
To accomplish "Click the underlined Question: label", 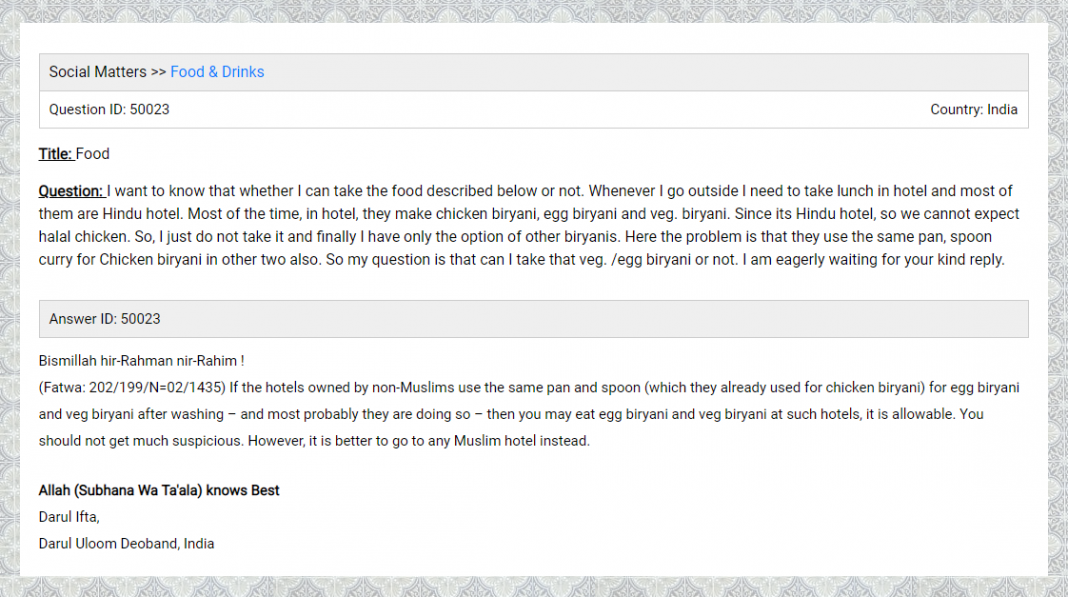I will pyautogui.click(x=71, y=191).
